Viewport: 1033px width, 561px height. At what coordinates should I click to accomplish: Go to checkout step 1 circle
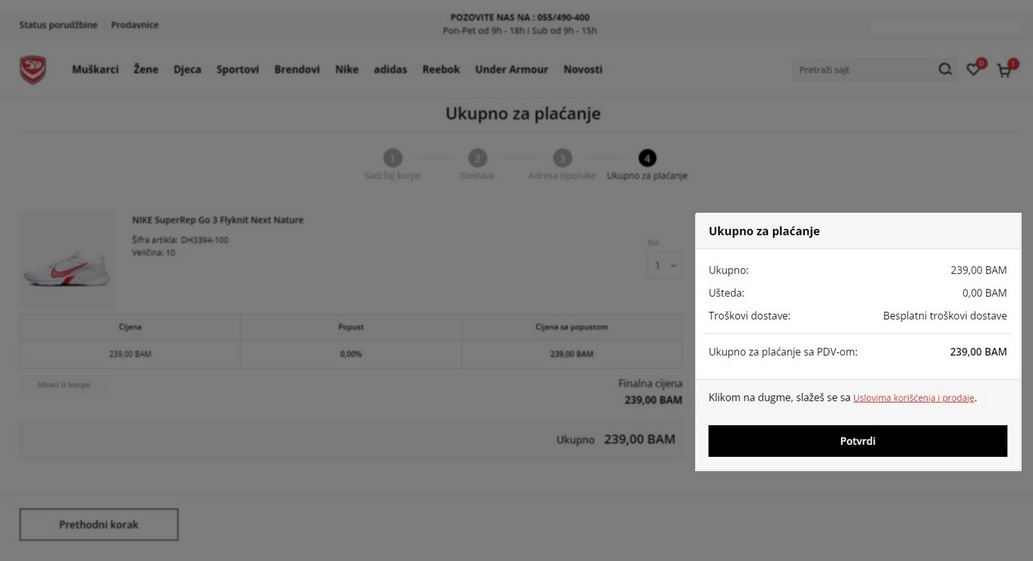click(393, 158)
